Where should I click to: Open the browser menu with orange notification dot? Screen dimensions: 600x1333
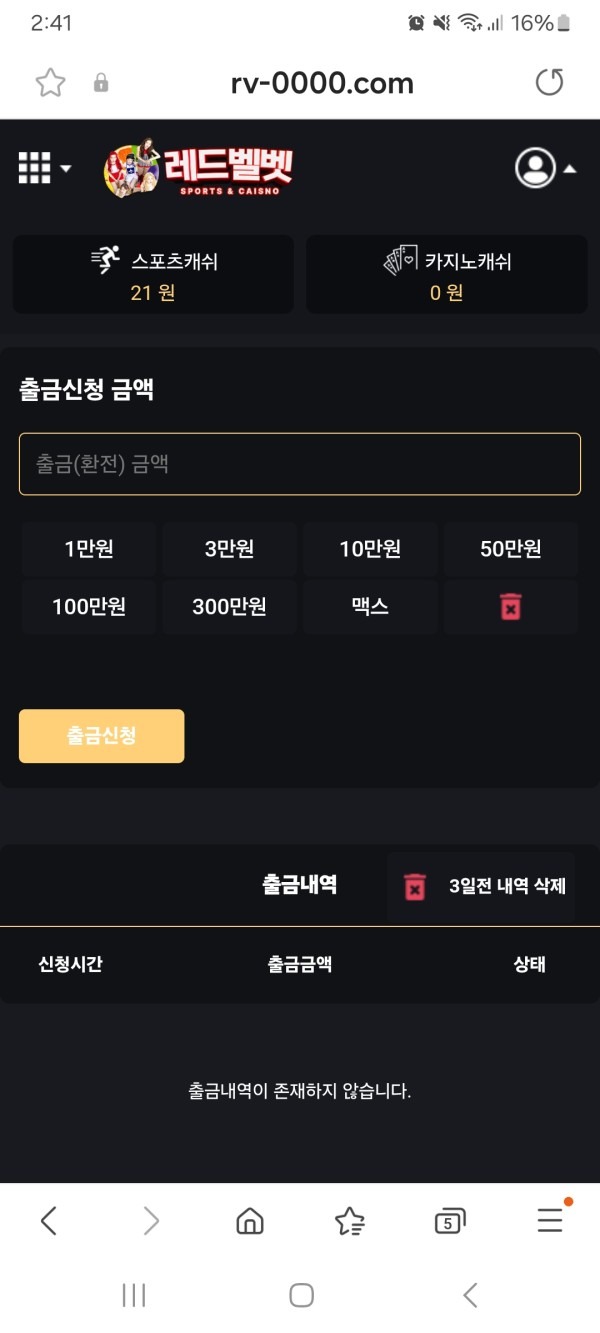[549, 1220]
